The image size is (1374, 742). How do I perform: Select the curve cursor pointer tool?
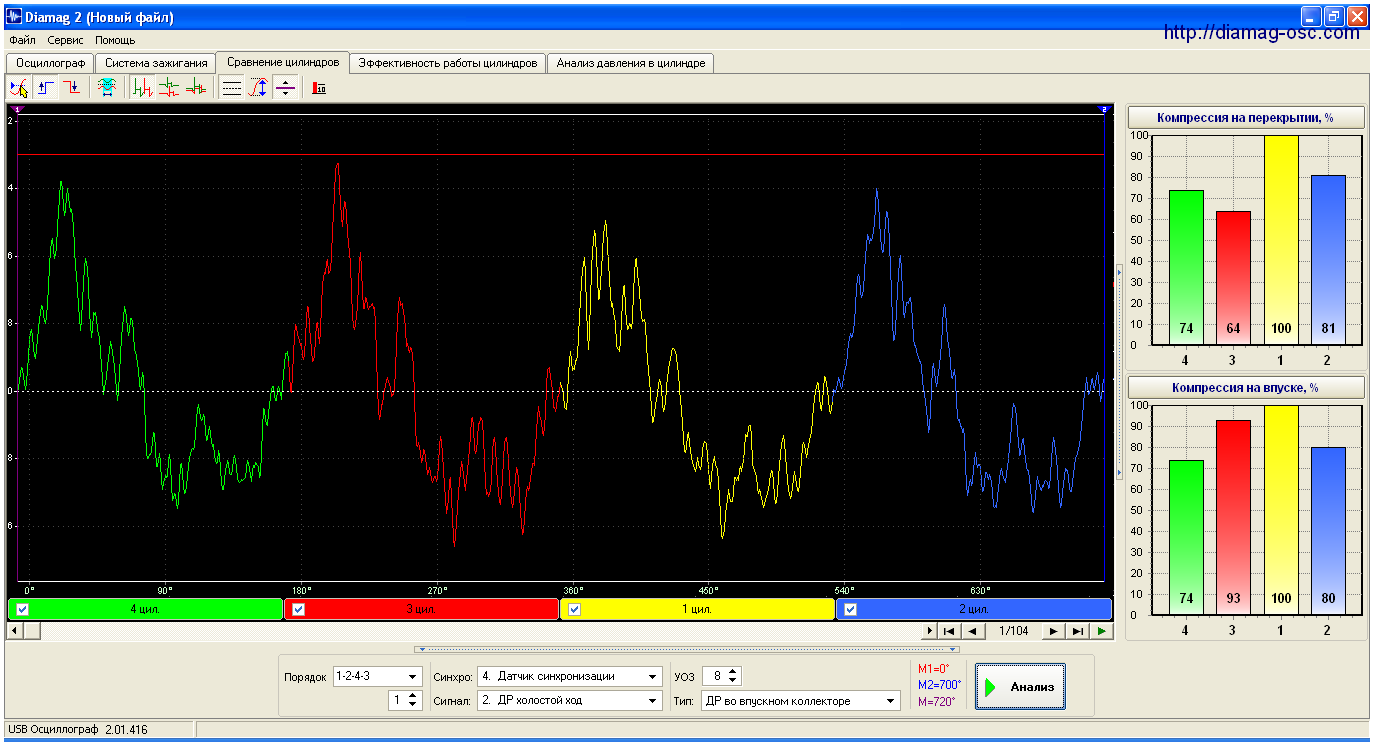point(18,88)
